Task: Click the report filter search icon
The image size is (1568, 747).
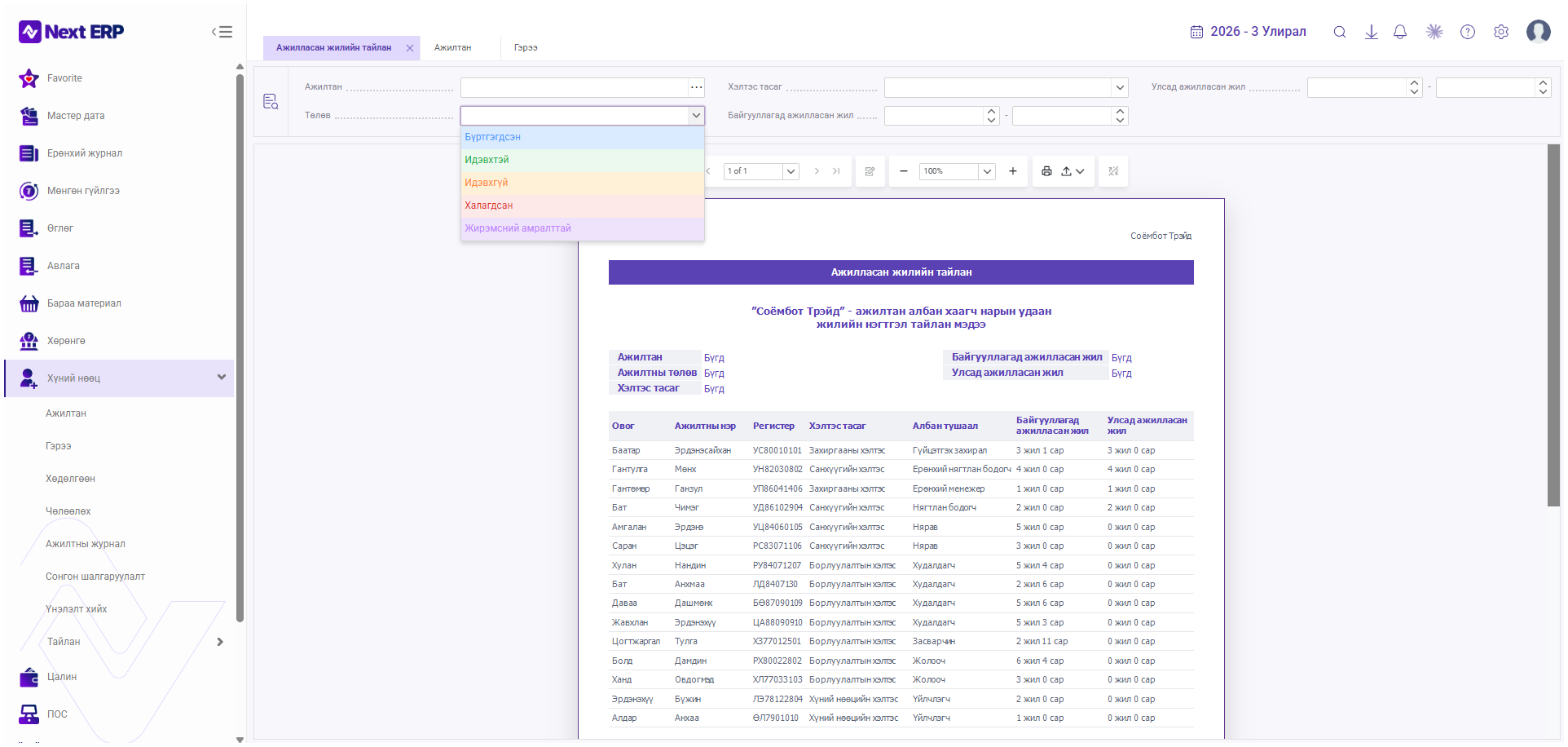Action: point(271,101)
